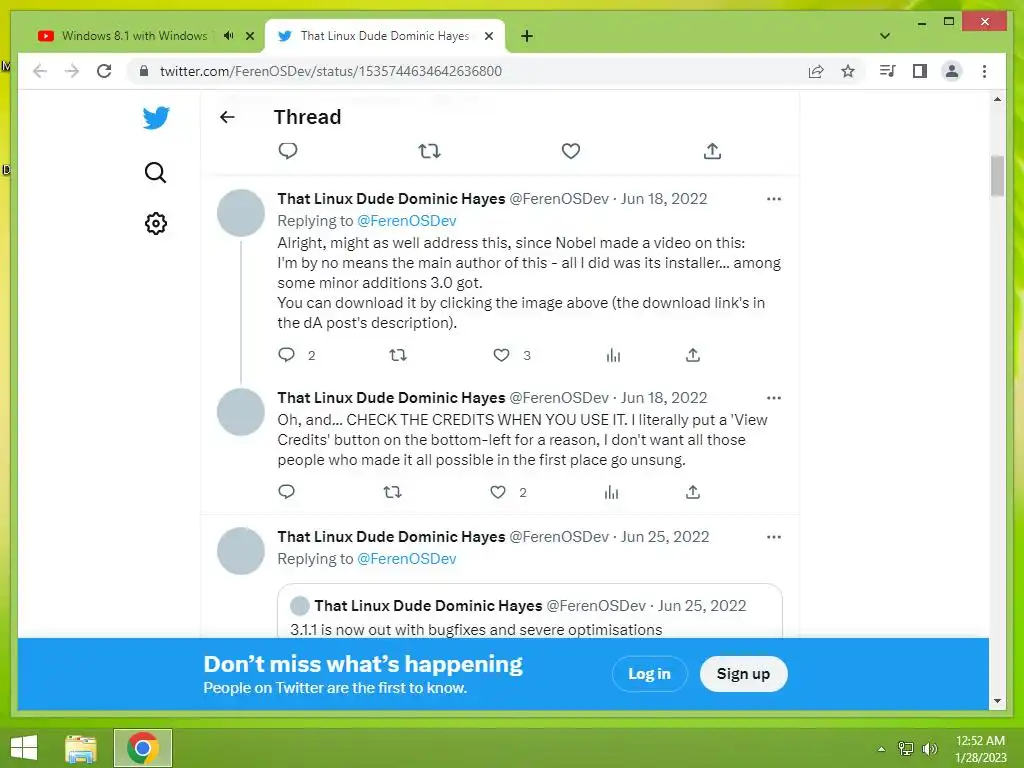The height and width of the screenshot is (768, 1024).
Task: View analytics of the 'Alright, might as well' tweet
Action: pyautogui.click(x=613, y=355)
